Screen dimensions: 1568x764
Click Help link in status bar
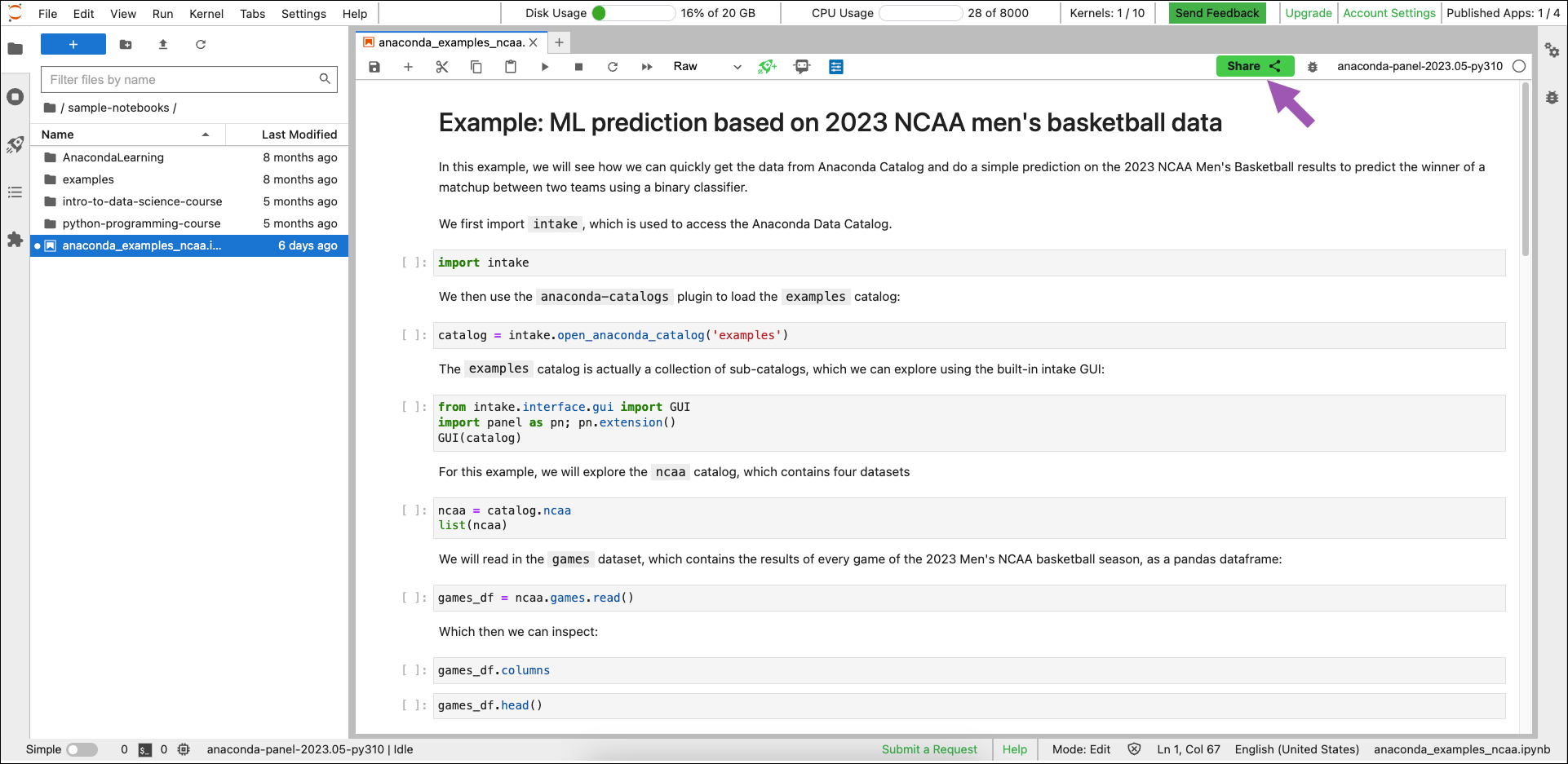pyautogui.click(x=1015, y=749)
